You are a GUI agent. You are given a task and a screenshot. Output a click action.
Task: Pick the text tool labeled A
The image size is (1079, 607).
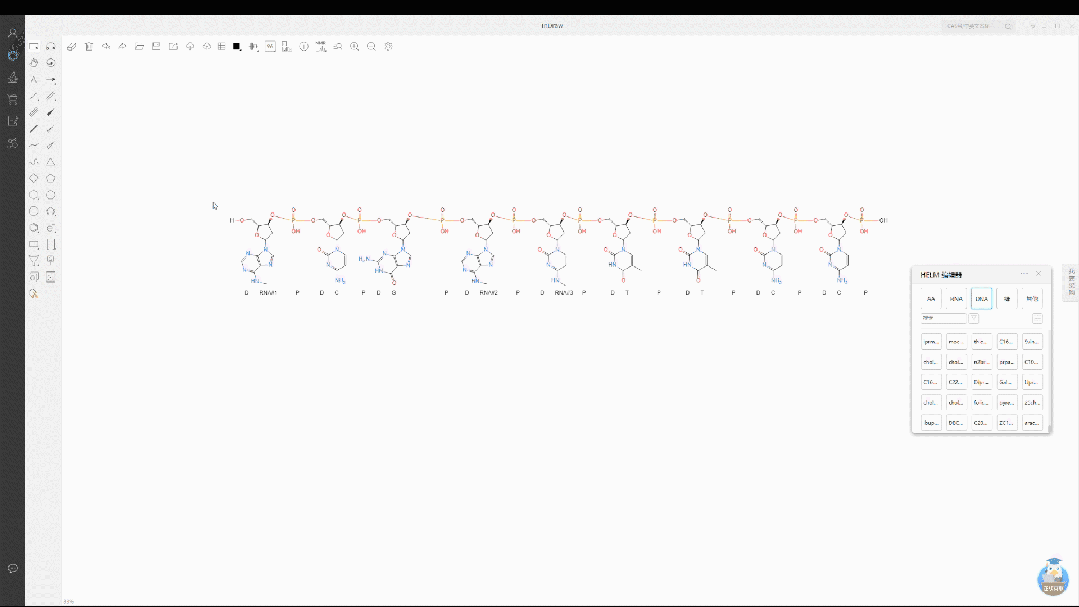(x=34, y=79)
